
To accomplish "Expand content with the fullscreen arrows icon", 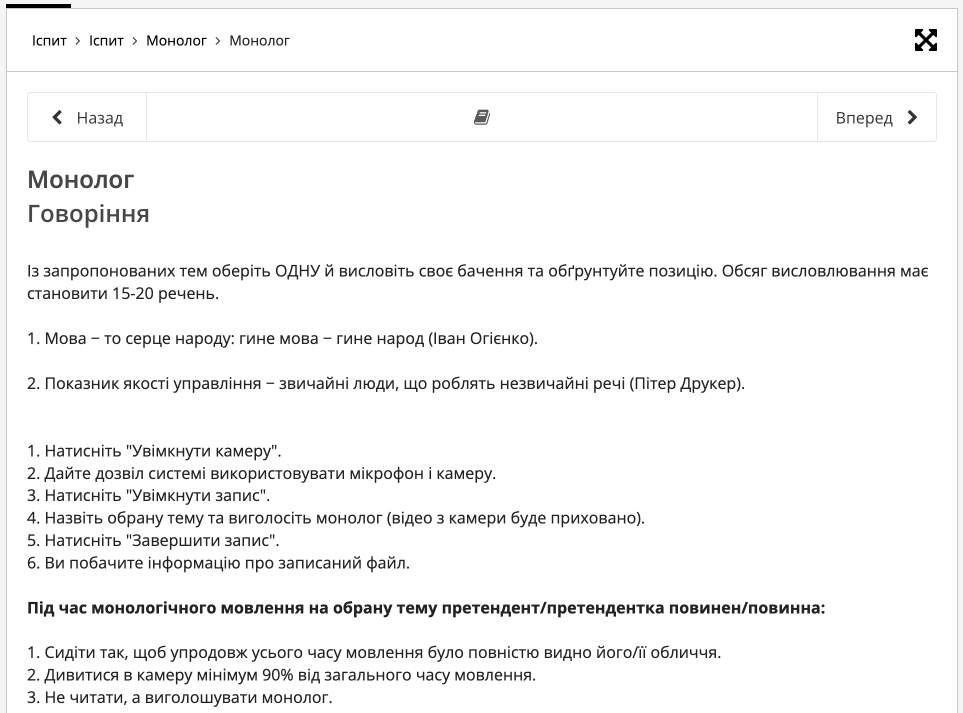I will (x=925, y=40).
